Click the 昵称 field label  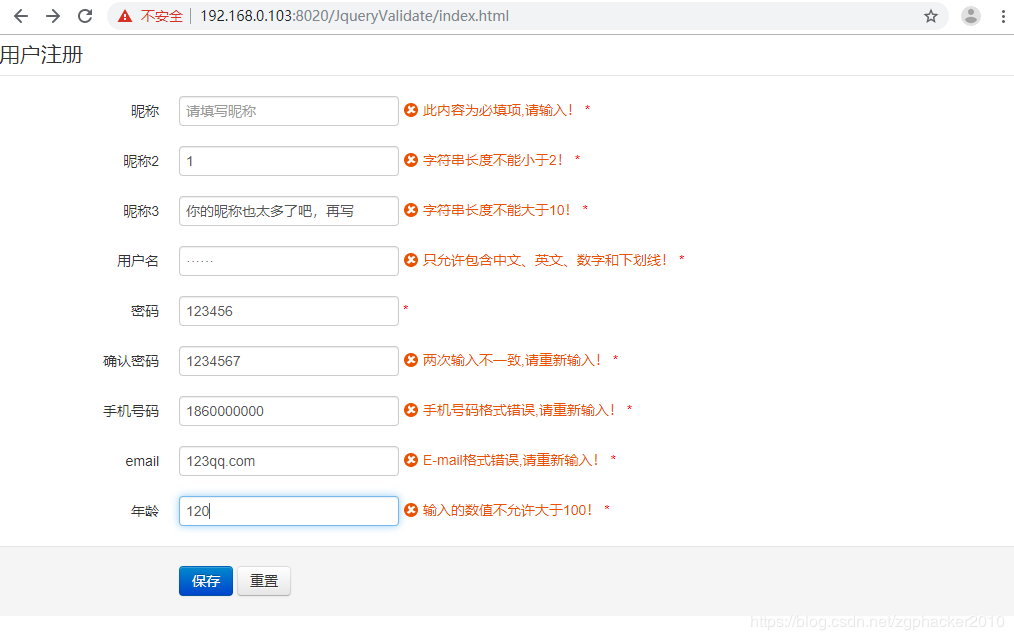pos(145,111)
